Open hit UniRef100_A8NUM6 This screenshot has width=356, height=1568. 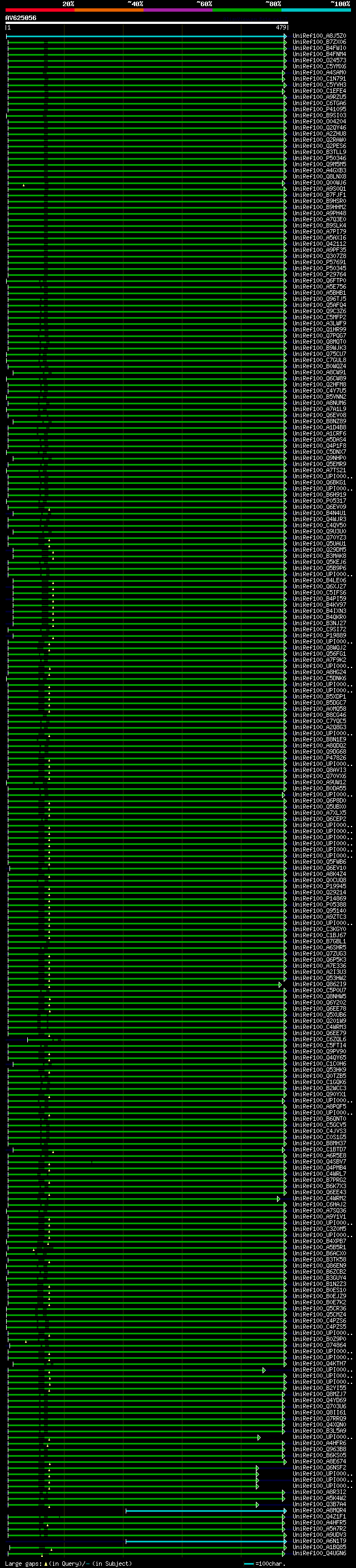[319, 403]
